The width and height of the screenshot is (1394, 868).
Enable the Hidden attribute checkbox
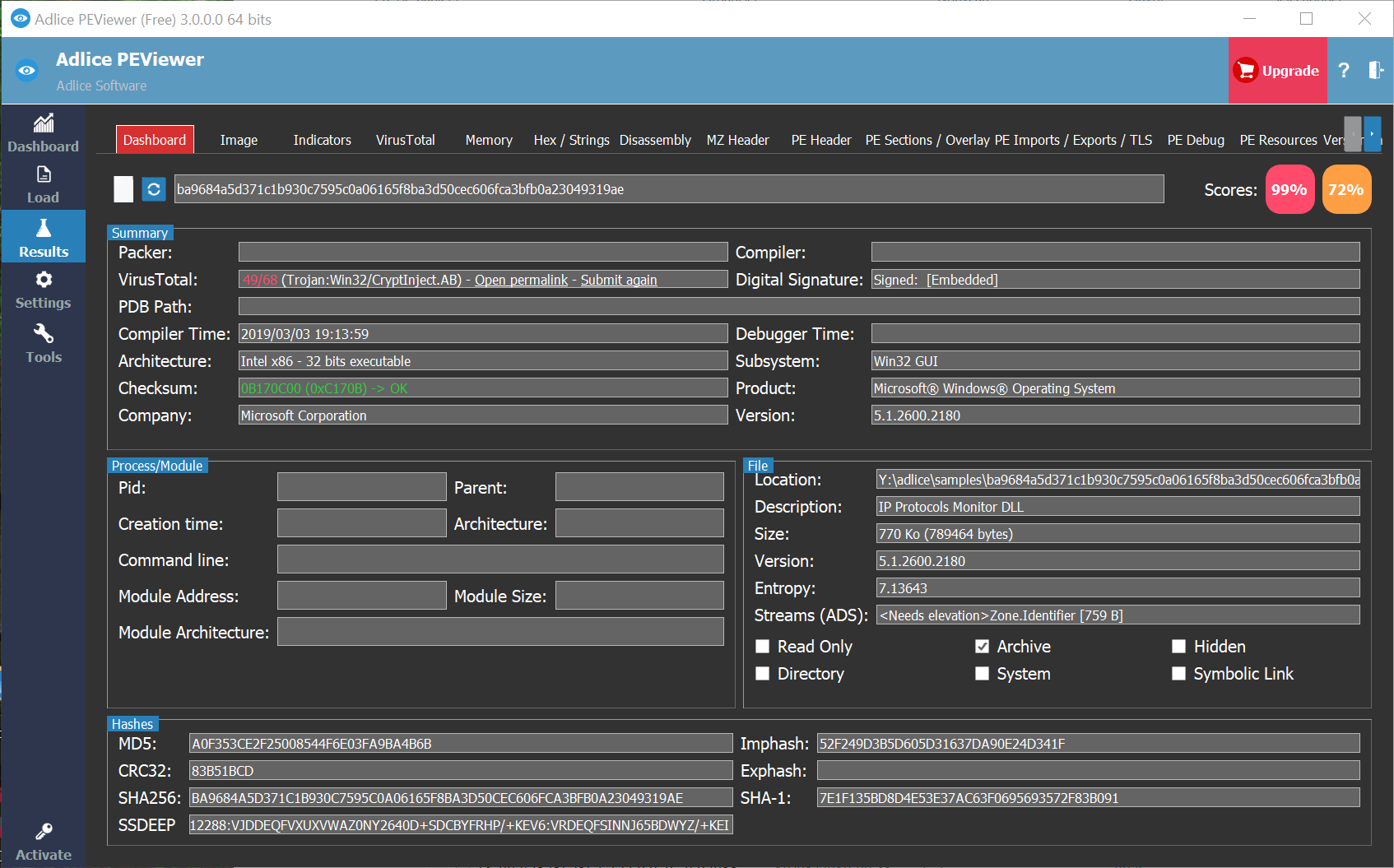1179,646
